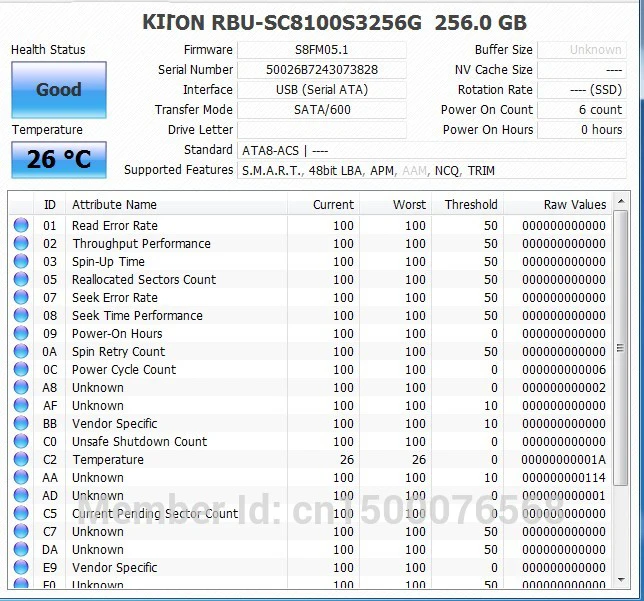Click the status orb in row AD
This screenshot has width=644, height=601.
(x=21, y=495)
